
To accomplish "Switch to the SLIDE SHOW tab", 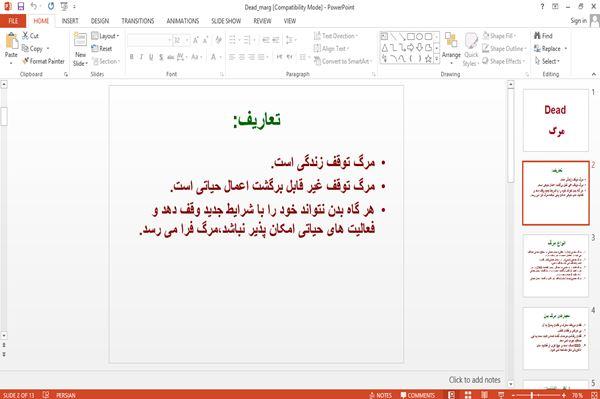I will click(x=226, y=21).
